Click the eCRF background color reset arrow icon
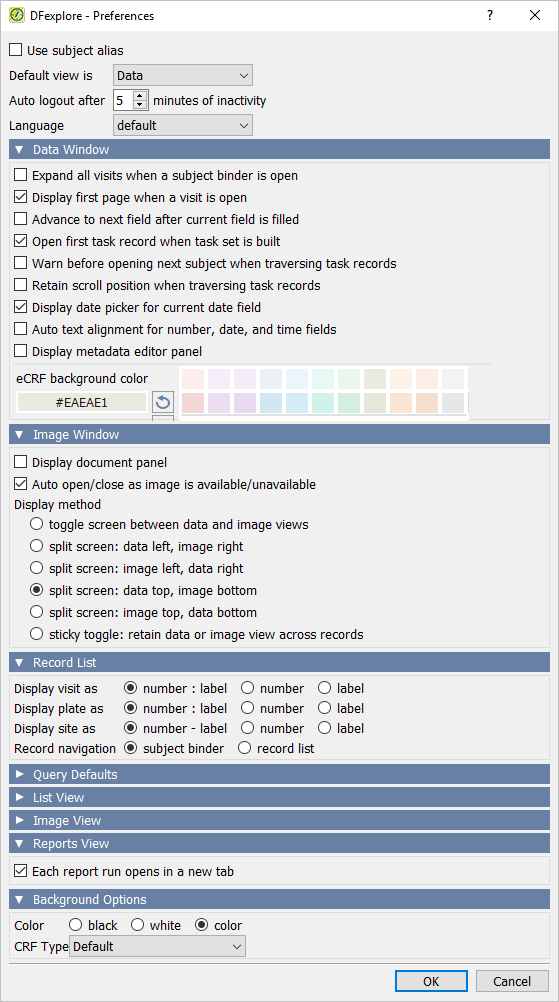This screenshot has height=1002, width=559. coord(164,403)
